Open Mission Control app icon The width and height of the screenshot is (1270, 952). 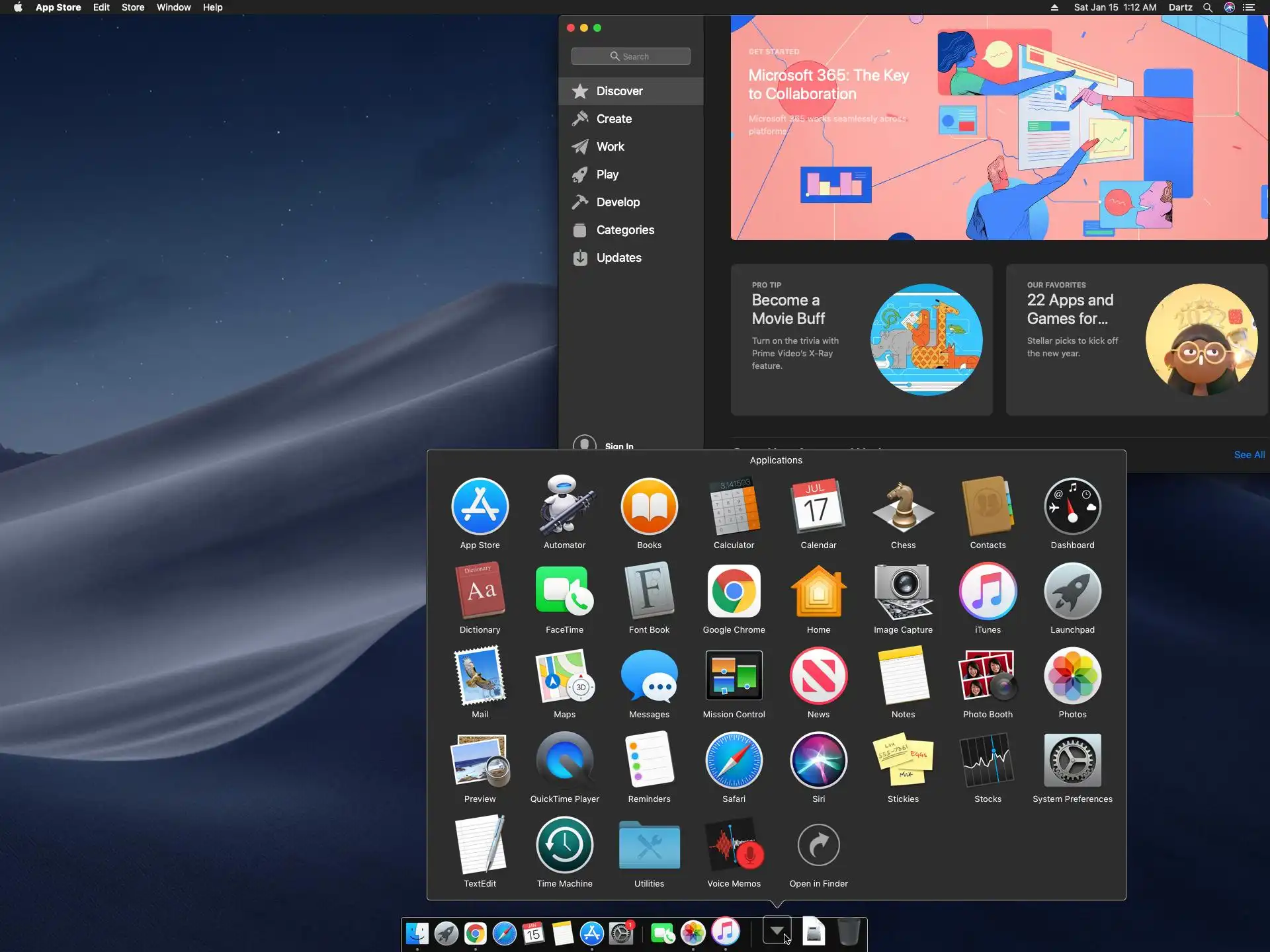734,676
